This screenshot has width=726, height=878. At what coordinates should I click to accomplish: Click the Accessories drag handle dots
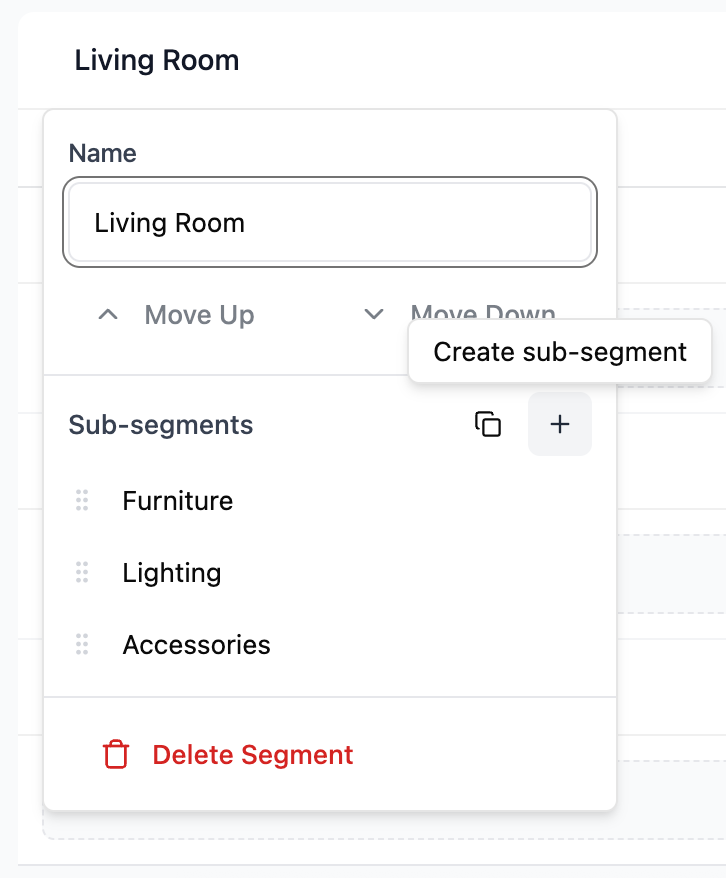point(82,645)
